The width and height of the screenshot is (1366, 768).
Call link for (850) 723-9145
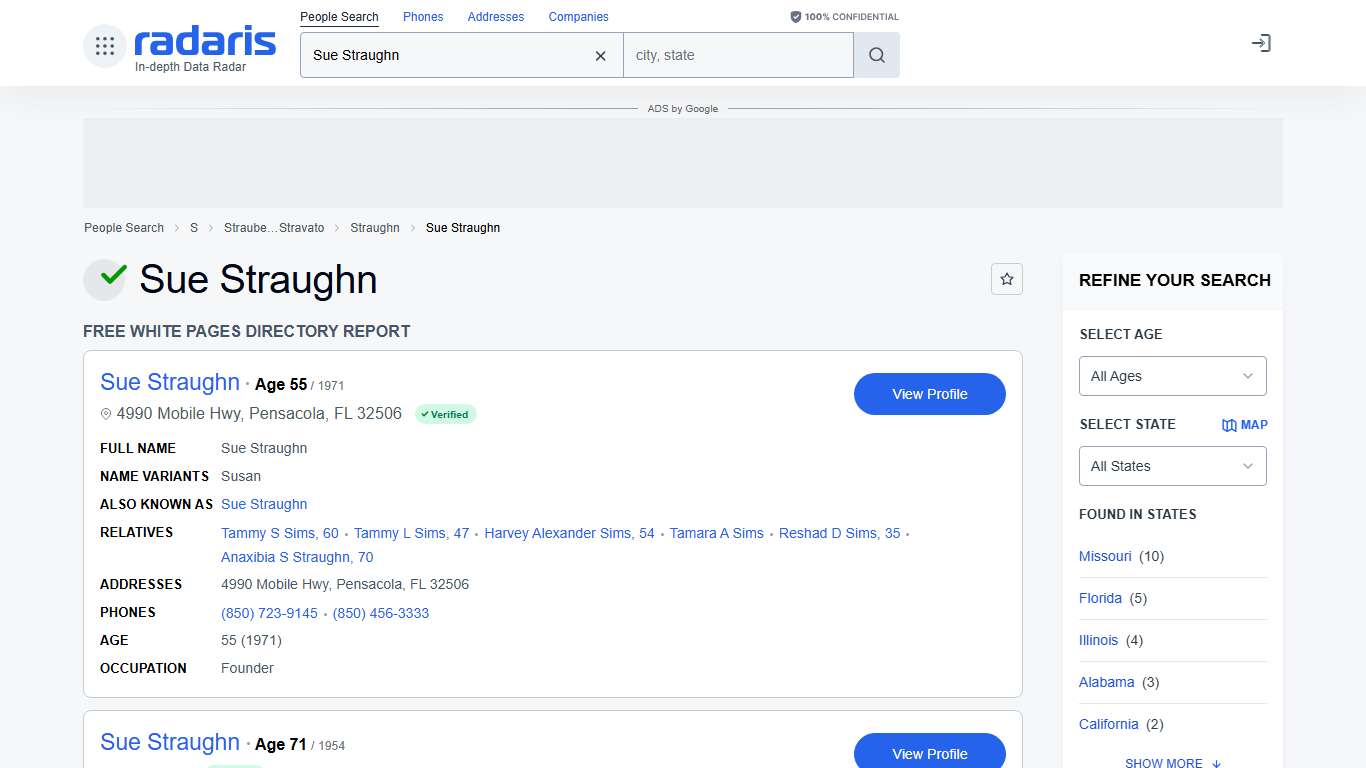[269, 613]
